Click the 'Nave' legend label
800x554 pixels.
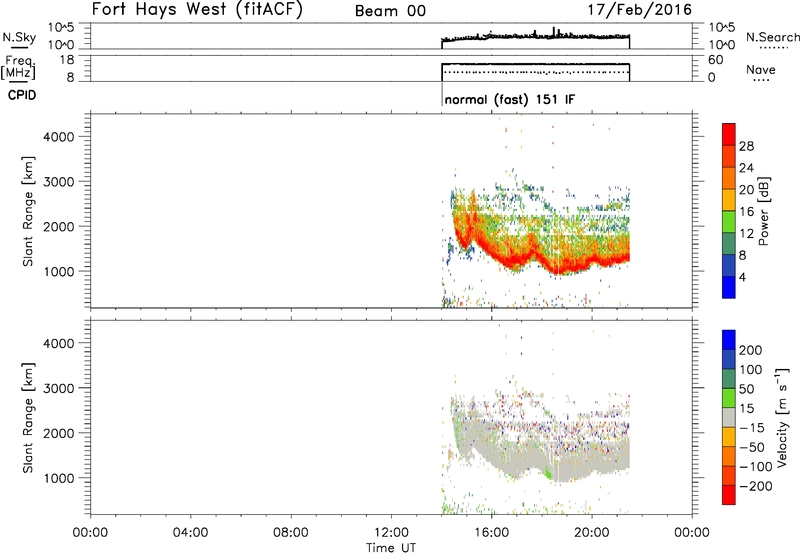pyautogui.click(x=761, y=69)
